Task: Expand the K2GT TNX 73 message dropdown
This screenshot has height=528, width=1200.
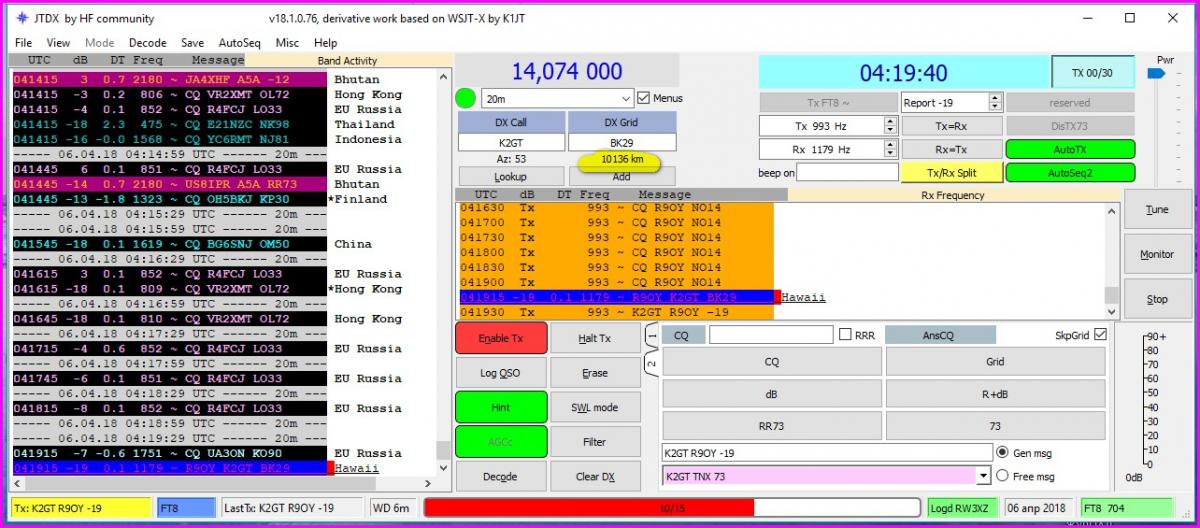Action: (x=984, y=476)
